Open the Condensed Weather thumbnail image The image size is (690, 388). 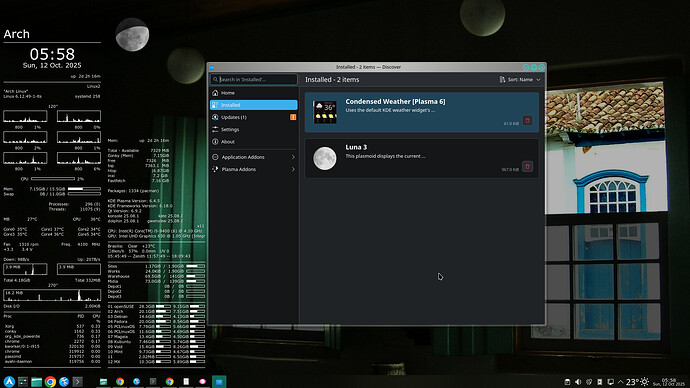[x=325, y=112]
